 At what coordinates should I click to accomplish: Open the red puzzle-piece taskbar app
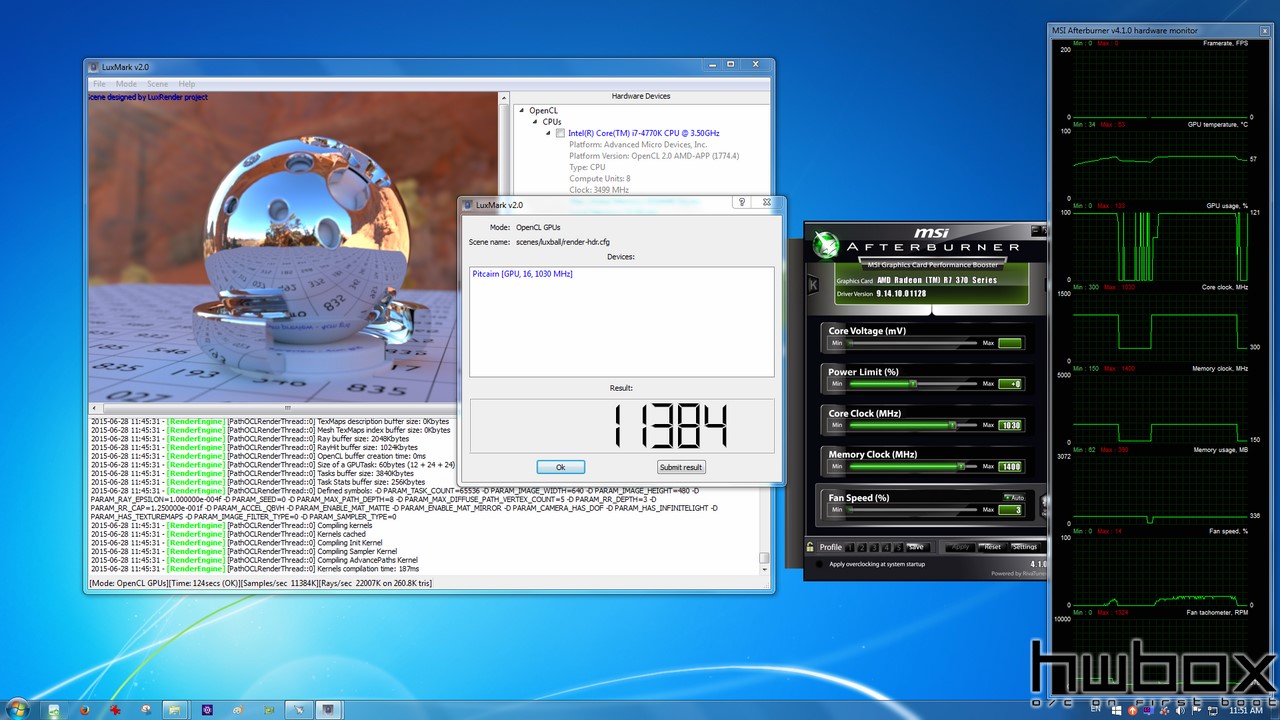click(116, 710)
